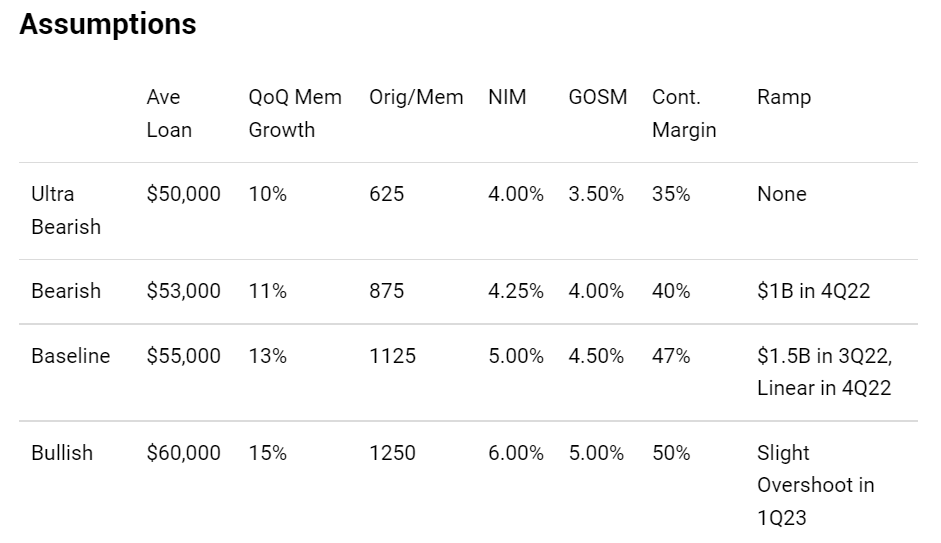Click the $50,000 average loan cell
The width and height of the screenshot is (941, 543).
coord(183,194)
